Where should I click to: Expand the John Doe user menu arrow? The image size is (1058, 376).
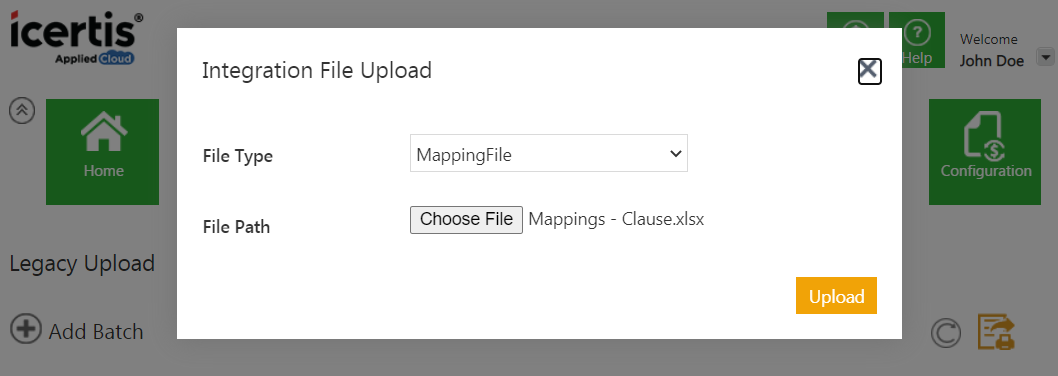click(x=1045, y=57)
